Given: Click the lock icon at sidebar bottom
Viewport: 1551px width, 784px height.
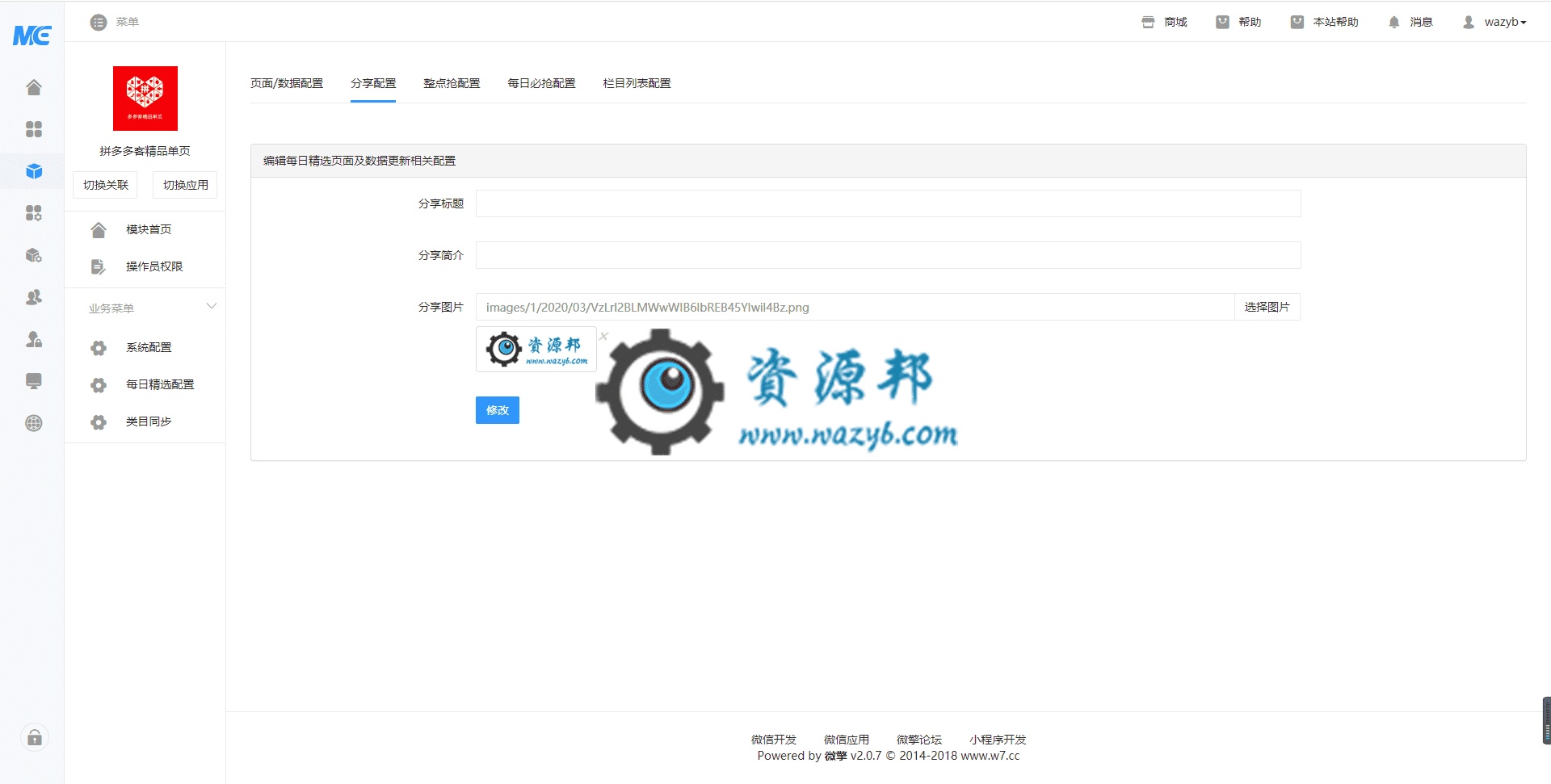Looking at the screenshot, I should click(x=35, y=737).
